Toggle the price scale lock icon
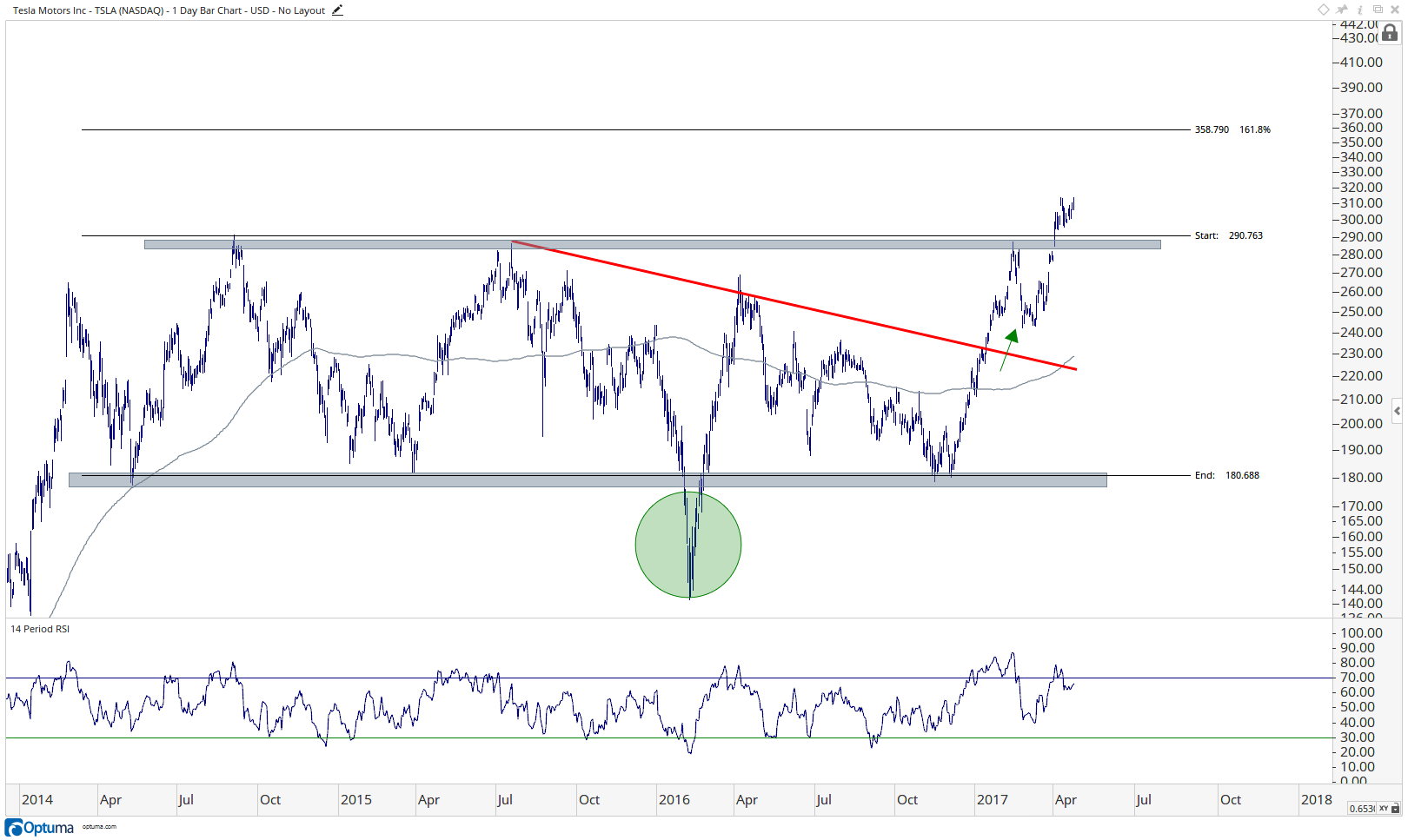Viewport: 1408px width, 840px height. pos(1390,33)
